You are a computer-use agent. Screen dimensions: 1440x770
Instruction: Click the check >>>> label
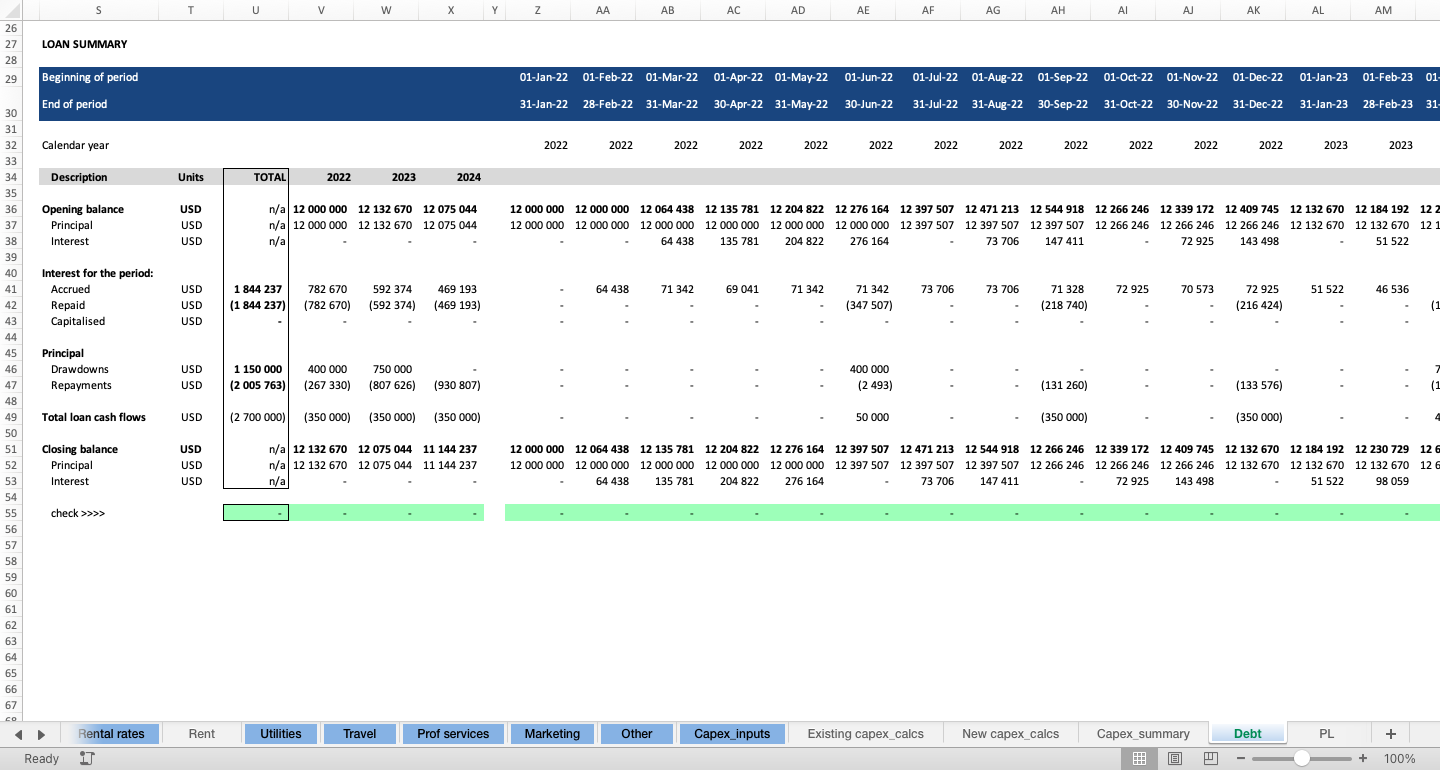click(78, 513)
